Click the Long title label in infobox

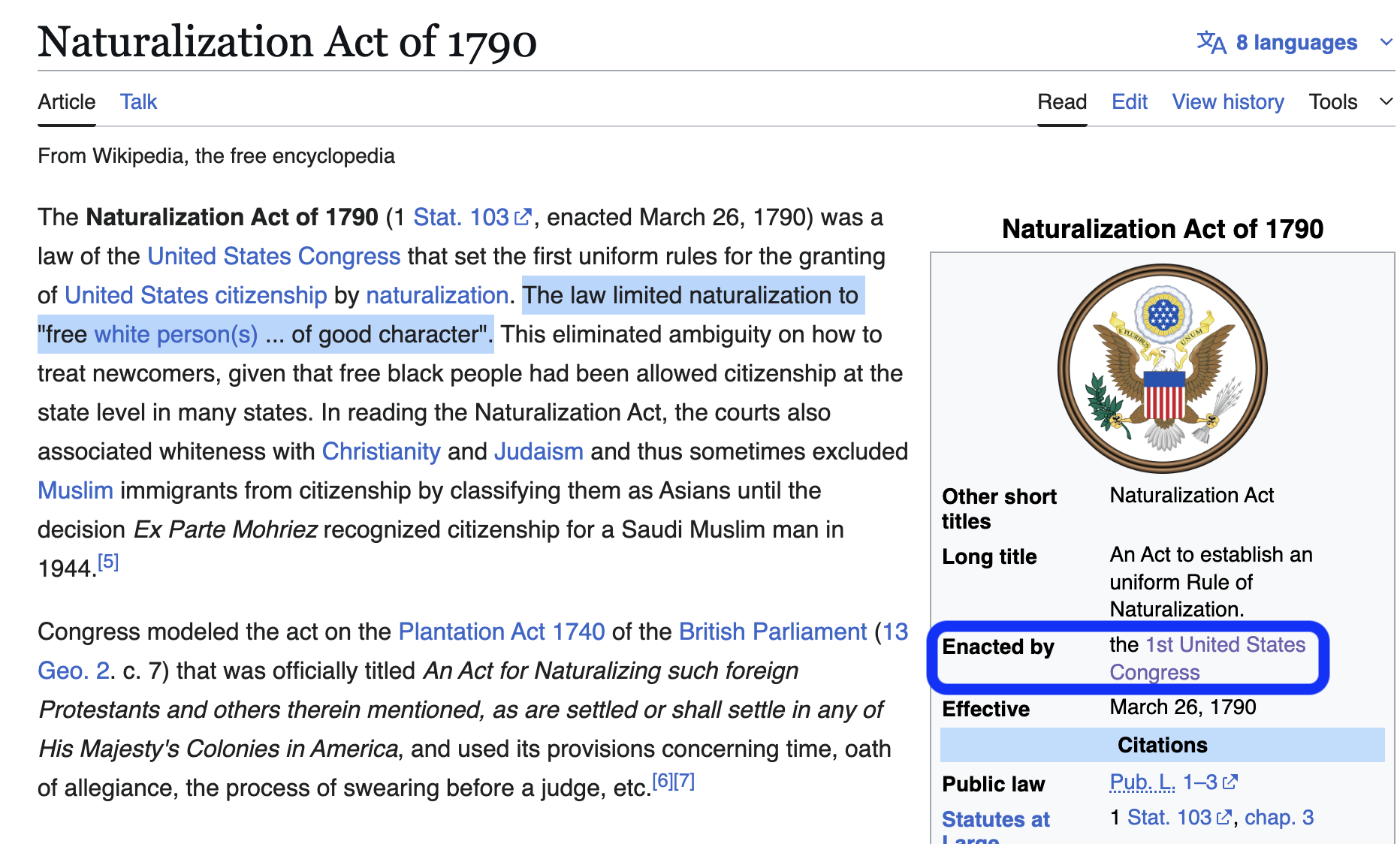(x=989, y=556)
